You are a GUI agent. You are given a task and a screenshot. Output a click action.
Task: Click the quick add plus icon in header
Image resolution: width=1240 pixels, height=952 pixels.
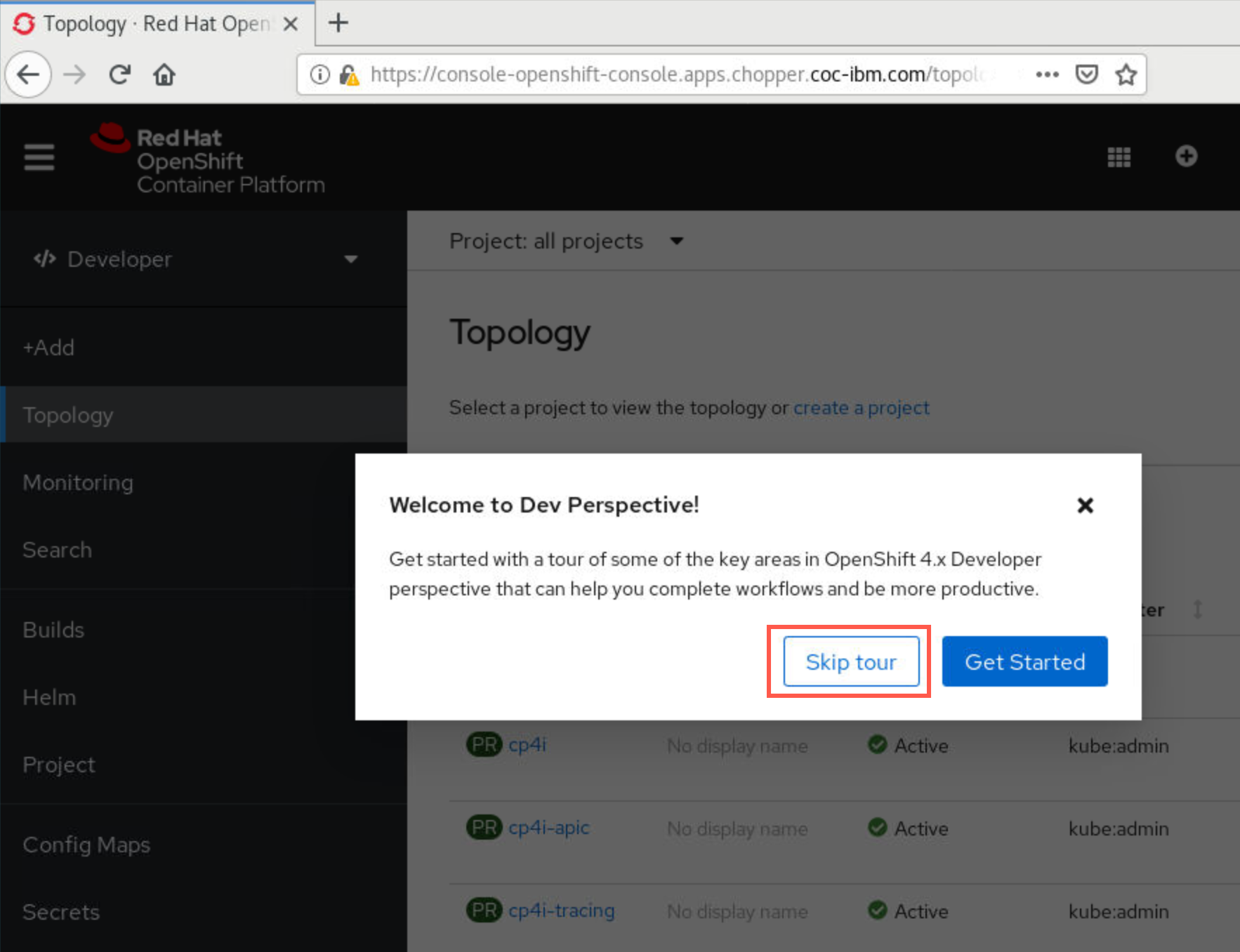click(1187, 156)
